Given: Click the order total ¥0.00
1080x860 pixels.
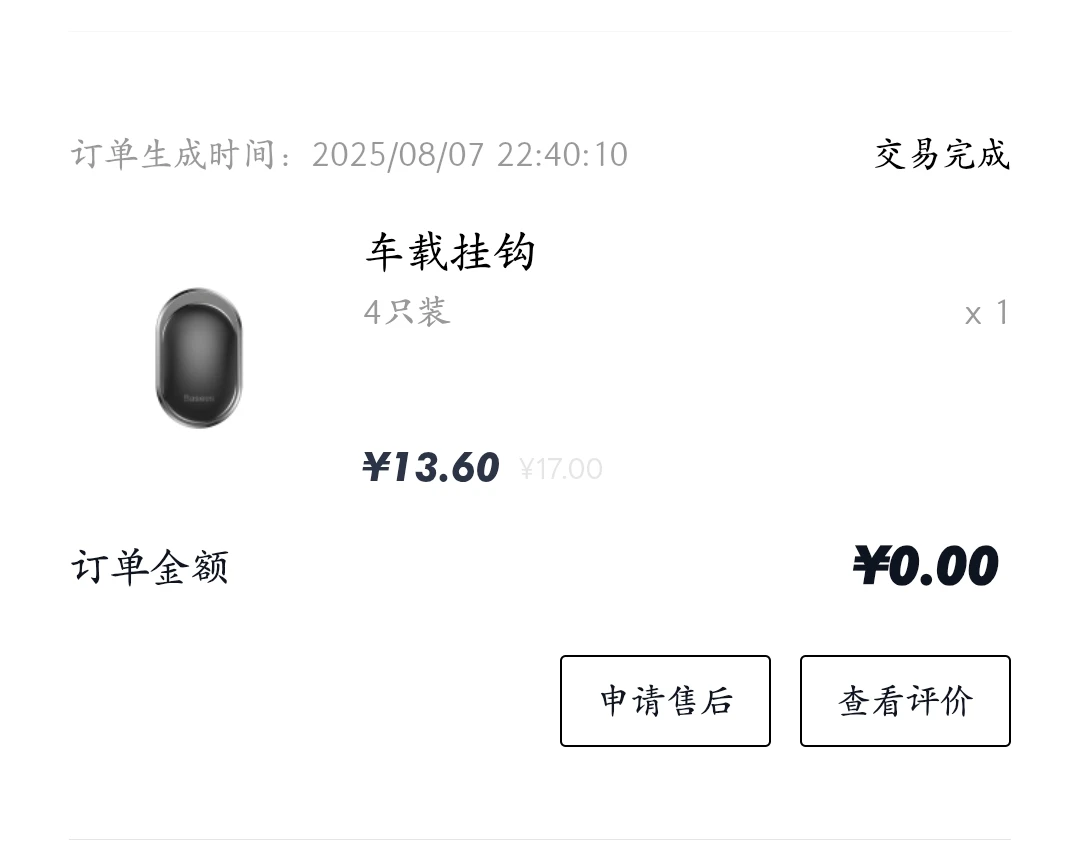Looking at the screenshot, I should click(x=925, y=566).
